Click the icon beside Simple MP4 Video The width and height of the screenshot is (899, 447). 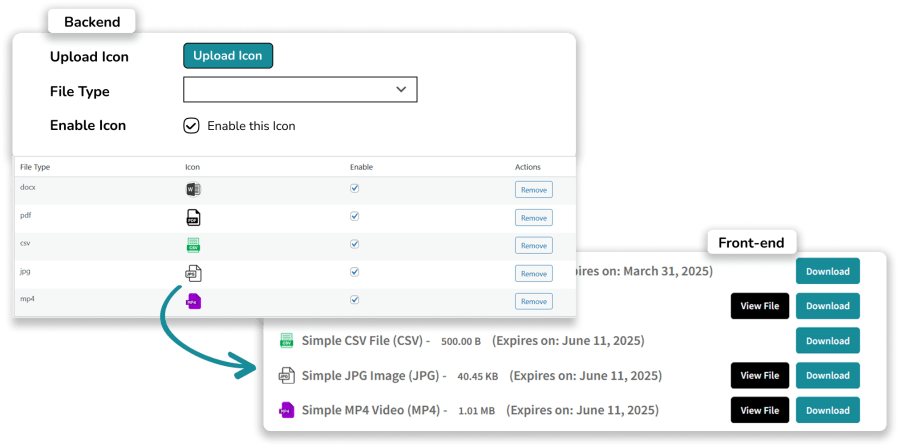click(286, 410)
